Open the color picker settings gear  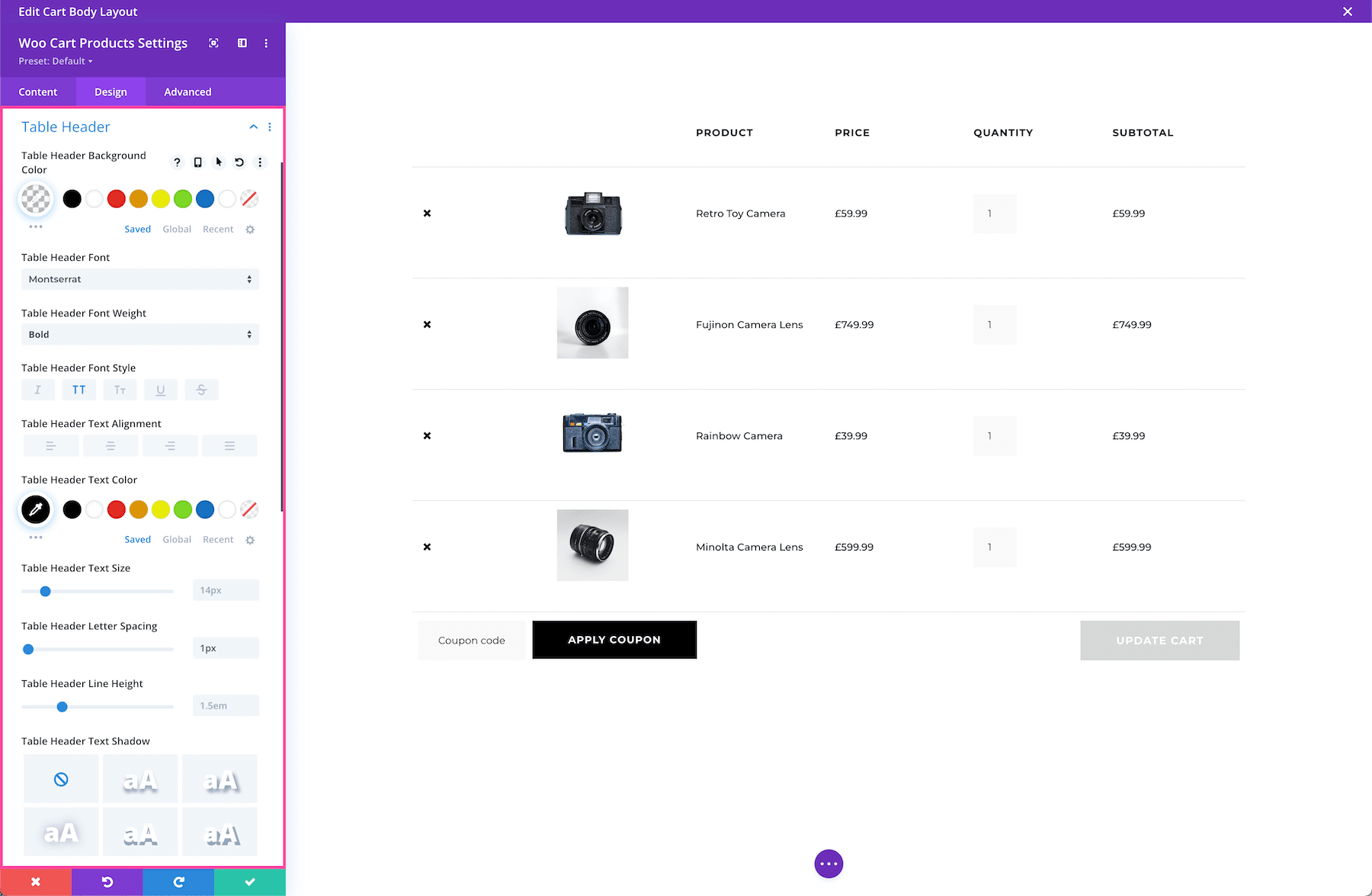click(x=250, y=229)
